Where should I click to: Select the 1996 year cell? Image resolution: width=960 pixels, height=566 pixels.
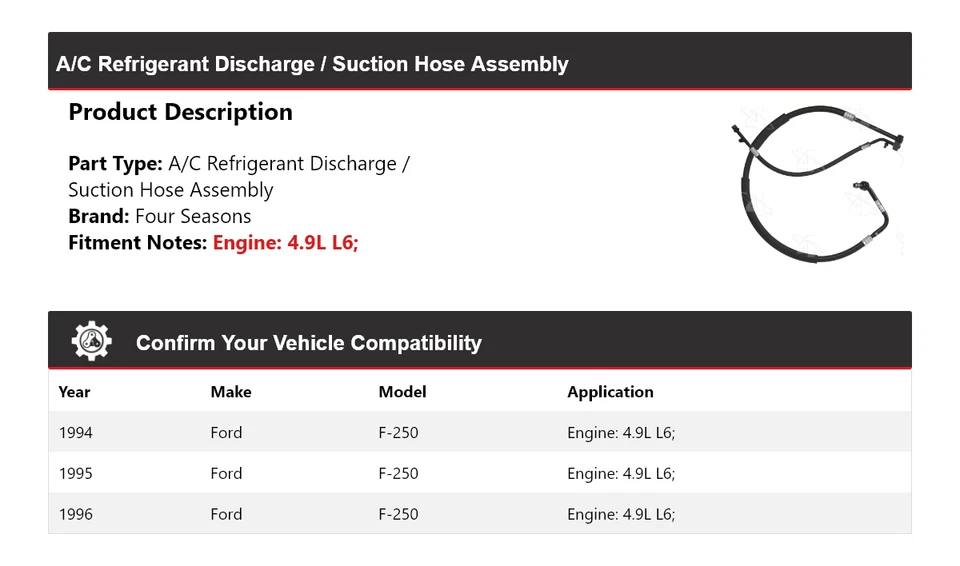76,515
